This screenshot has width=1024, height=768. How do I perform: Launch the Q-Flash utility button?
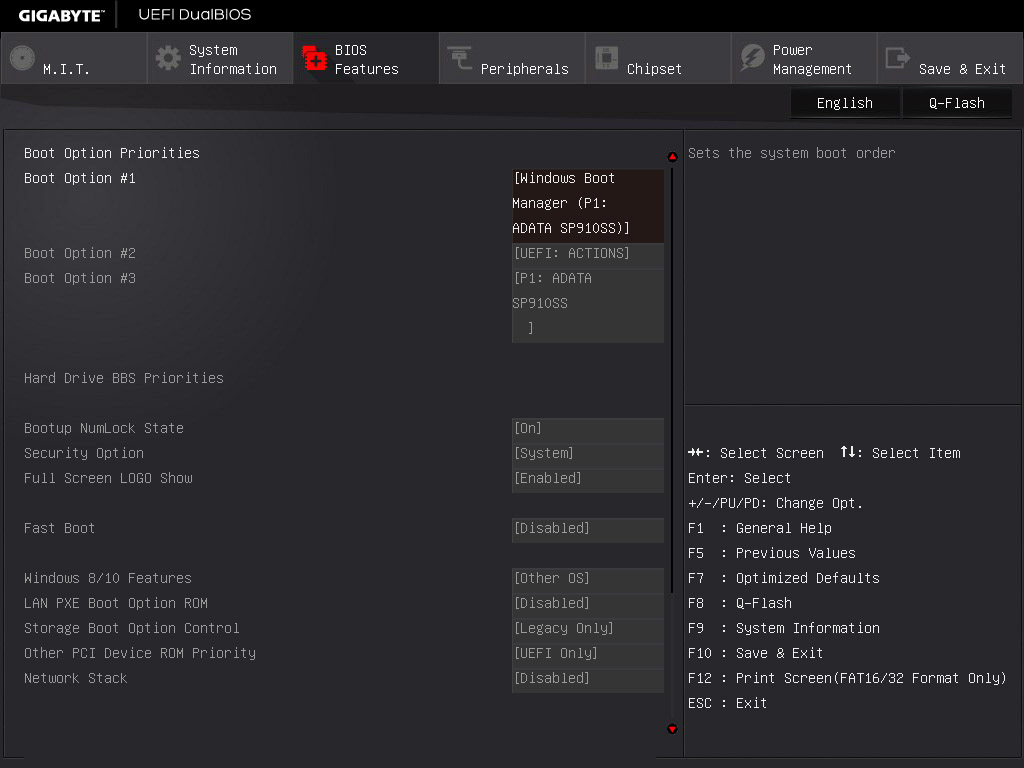pos(957,103)
